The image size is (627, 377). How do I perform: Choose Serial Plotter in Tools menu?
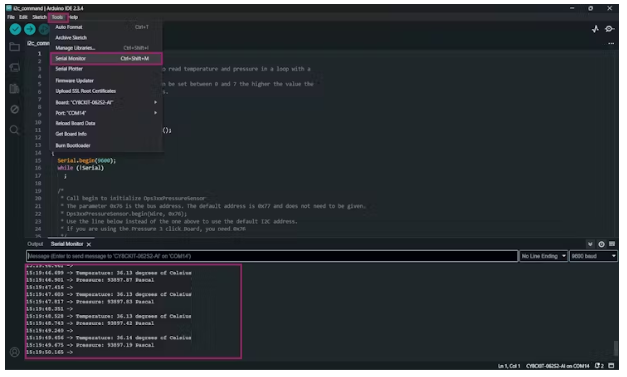(x=106, y=69)
